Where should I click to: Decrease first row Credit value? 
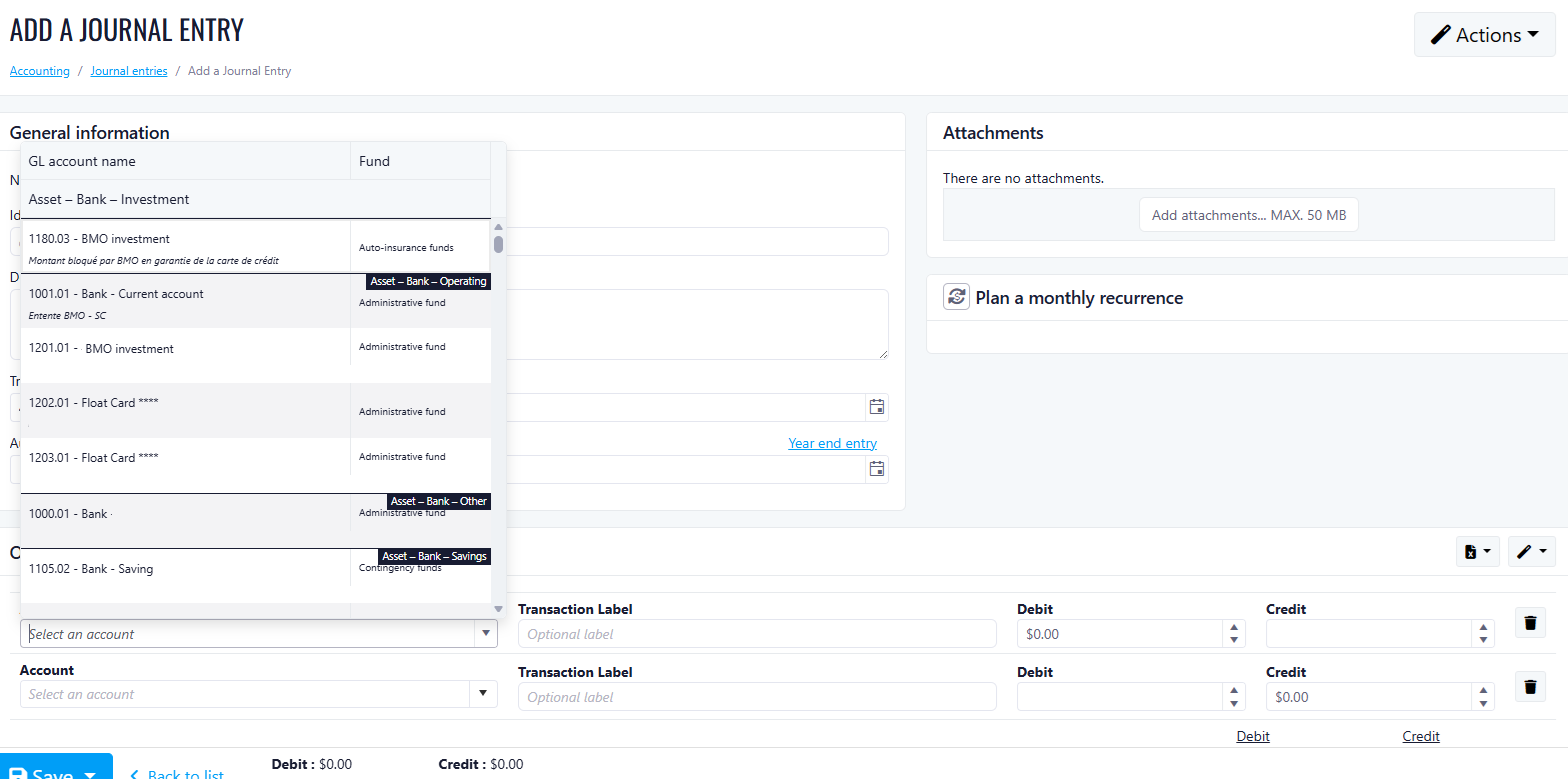[x=1483, y=640]
